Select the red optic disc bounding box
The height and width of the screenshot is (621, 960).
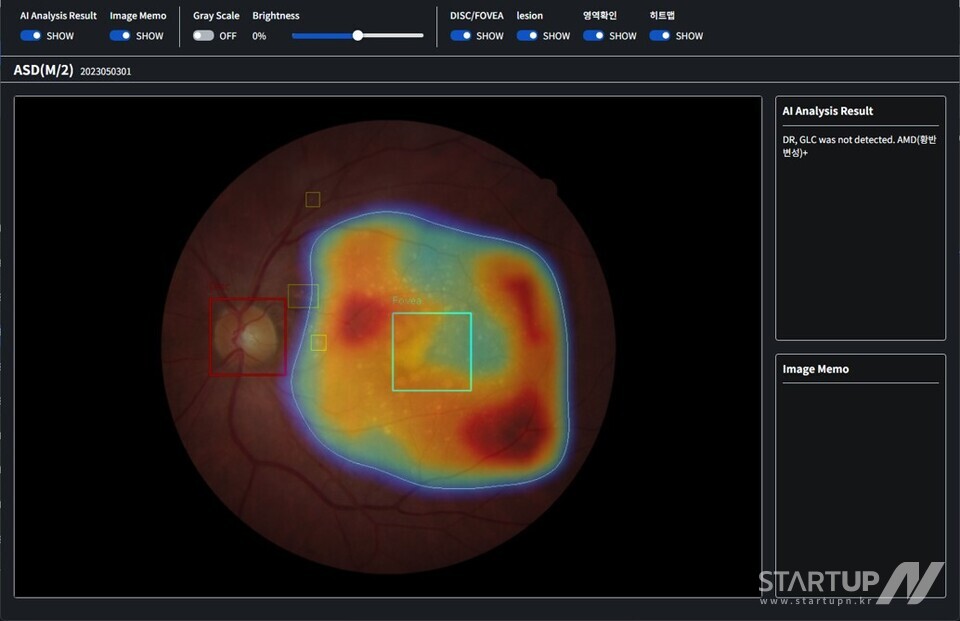pos(247,337)
